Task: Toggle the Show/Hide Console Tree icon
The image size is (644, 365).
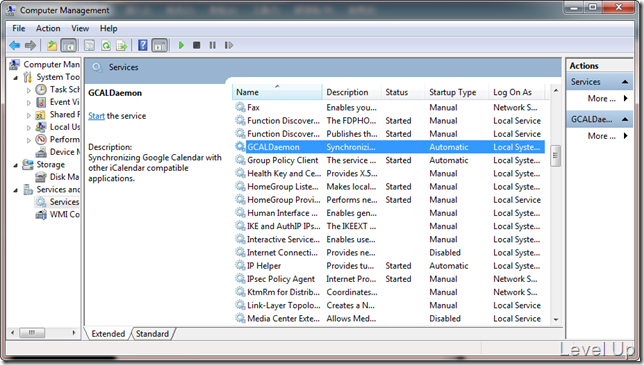Action: point(68,45)
